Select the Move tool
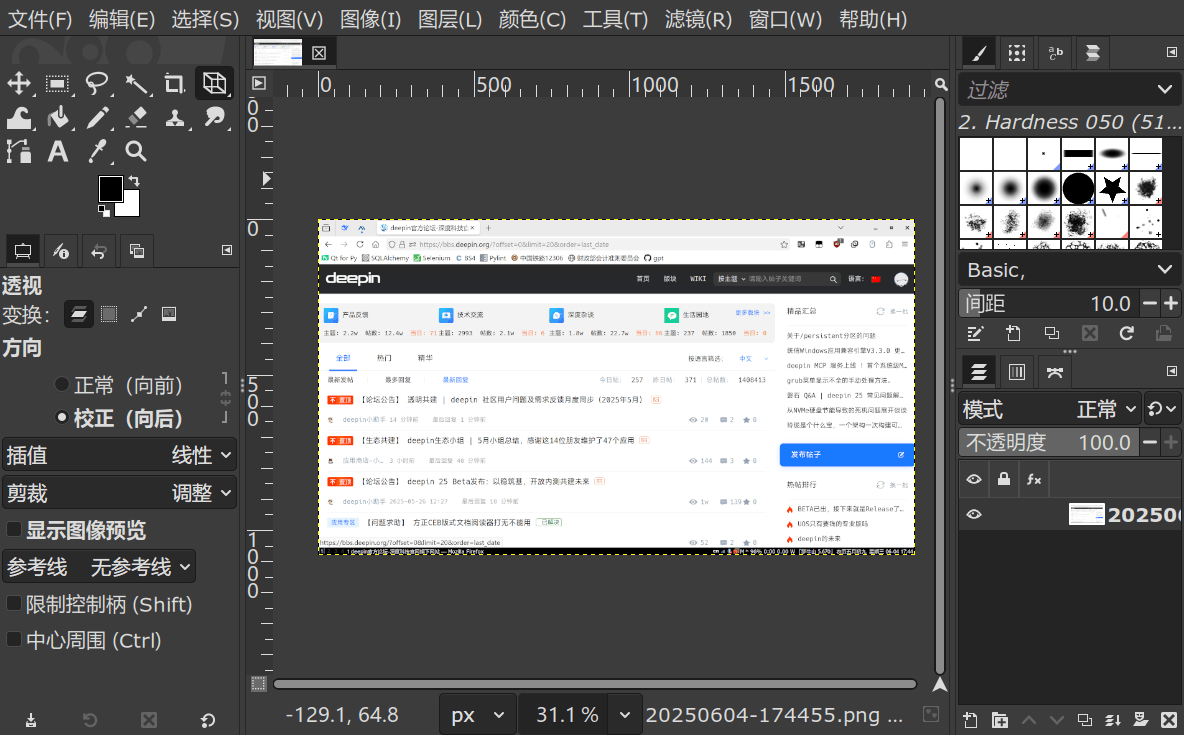 tap(19, 83)
